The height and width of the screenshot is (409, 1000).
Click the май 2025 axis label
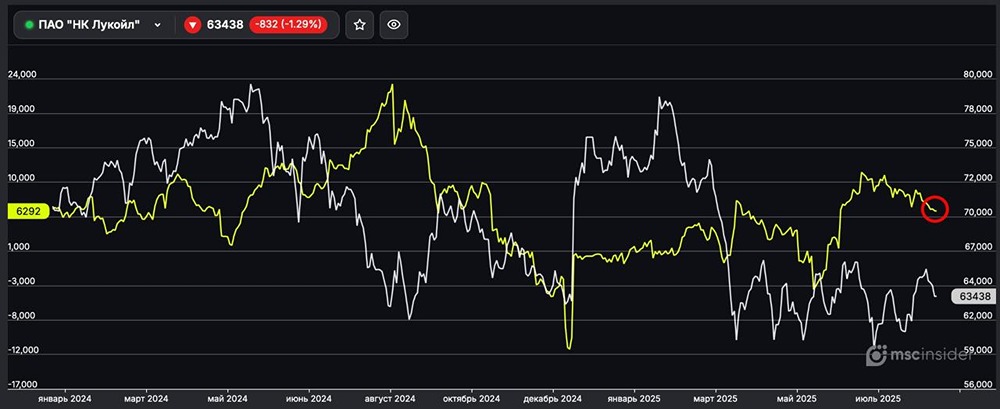click(797, 398)
